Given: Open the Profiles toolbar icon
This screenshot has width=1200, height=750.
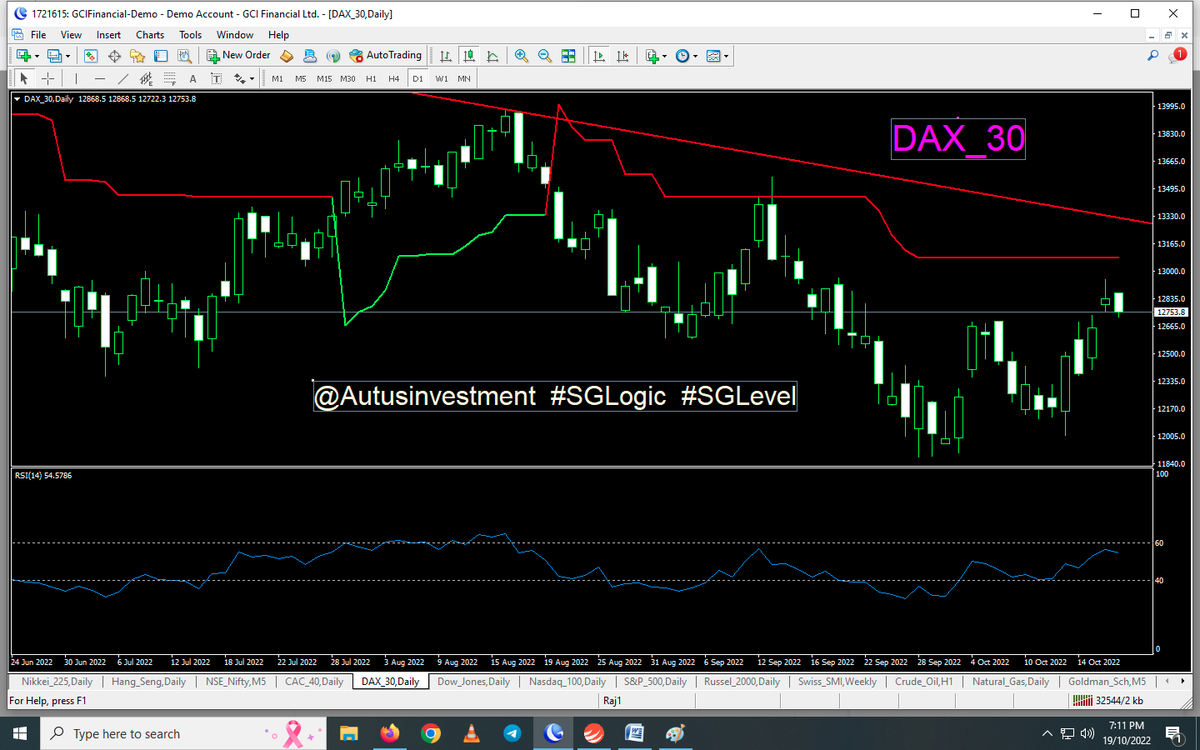Looking at the screenshot, I should tap(54, 56).
